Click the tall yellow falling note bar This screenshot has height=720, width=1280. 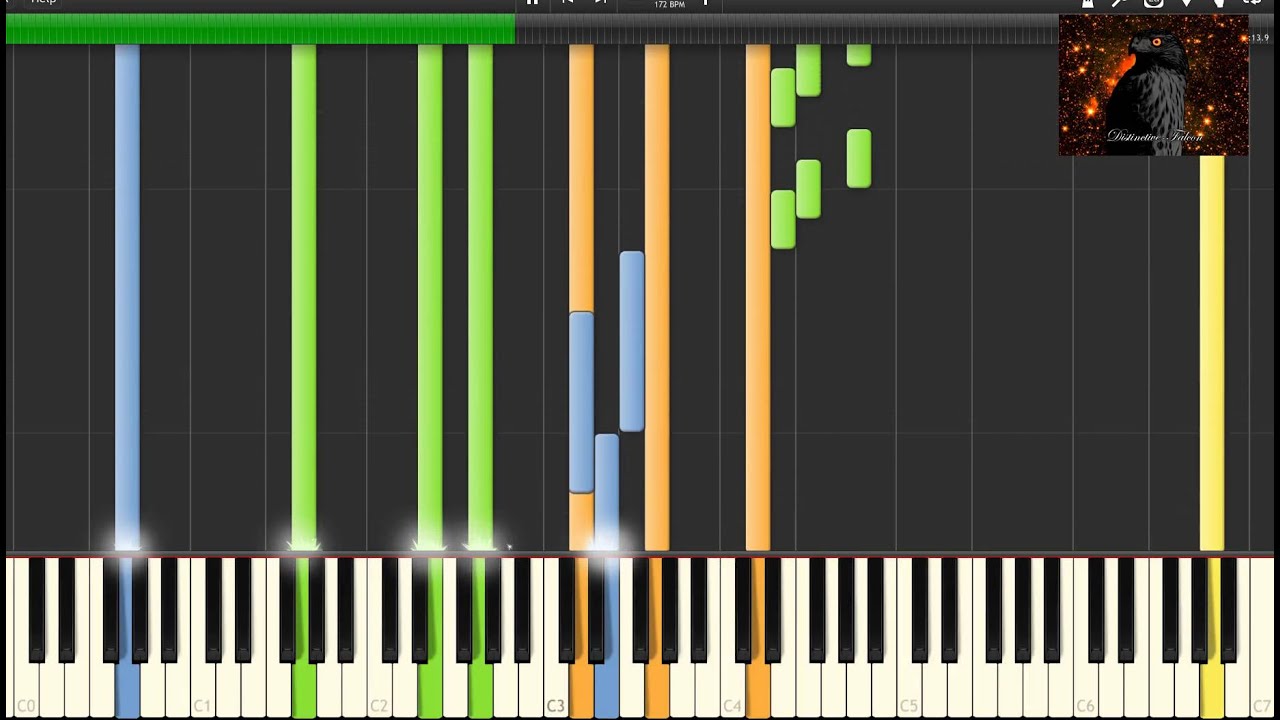click(x=1212, y=353)
